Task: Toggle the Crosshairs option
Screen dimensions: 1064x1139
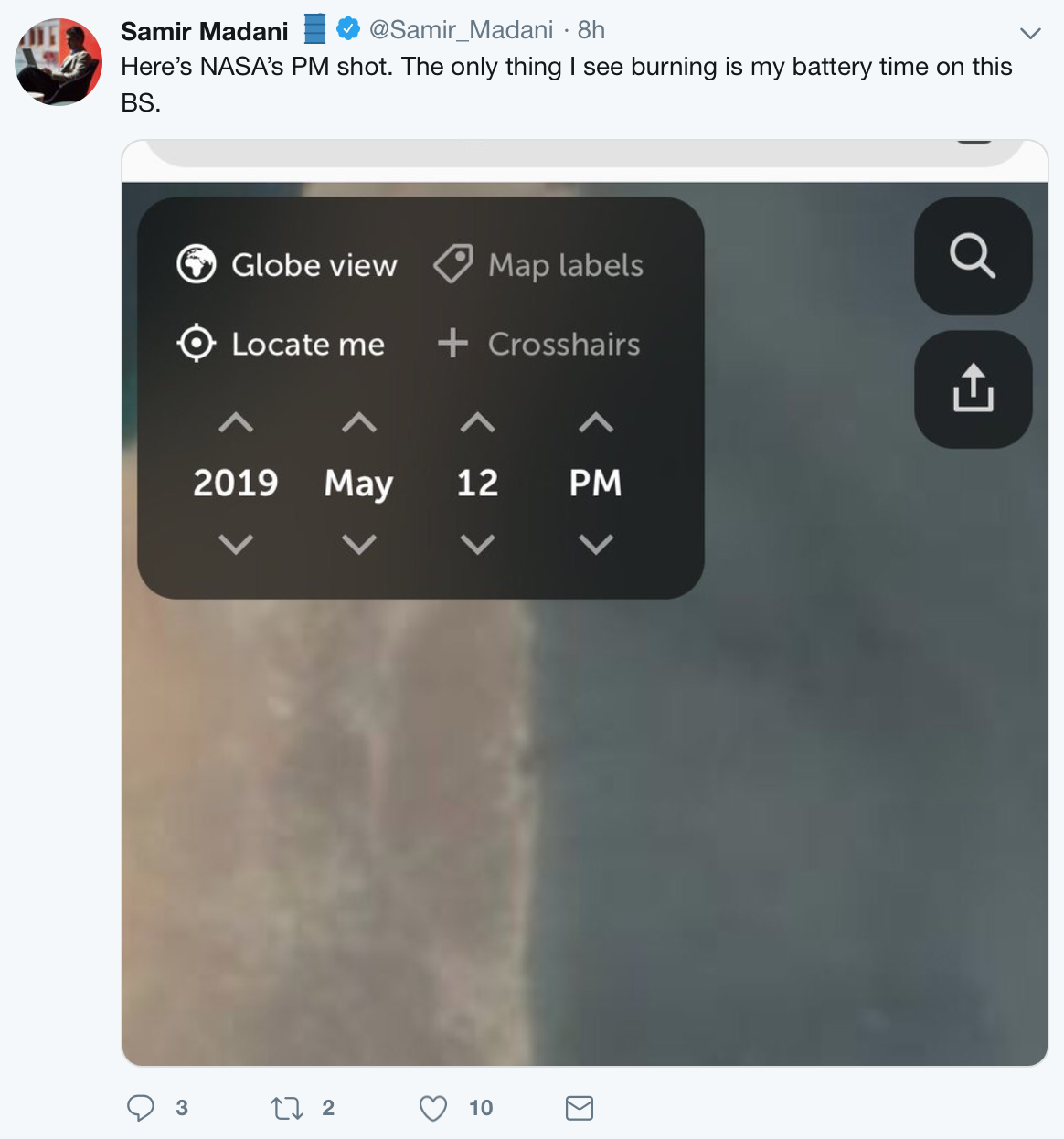Action: [x=538, y=344]
